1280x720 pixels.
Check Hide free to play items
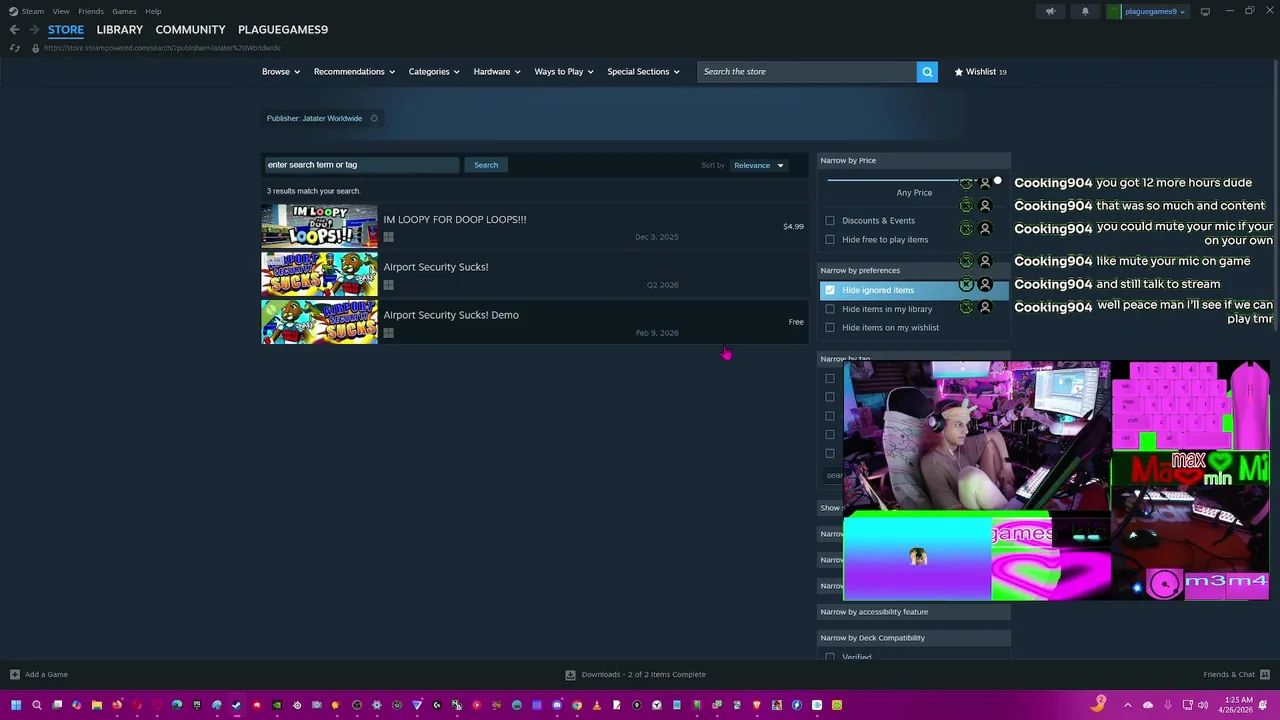point(830,240)
